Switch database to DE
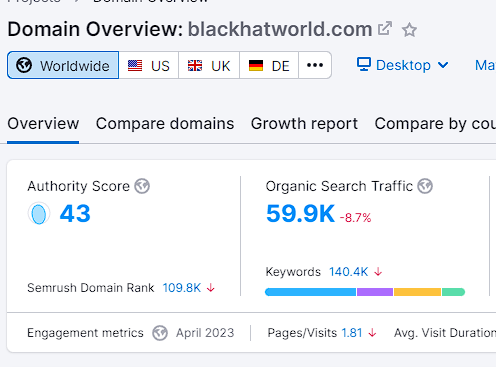The height and width of the screenshot is (367, 496). 269,65
